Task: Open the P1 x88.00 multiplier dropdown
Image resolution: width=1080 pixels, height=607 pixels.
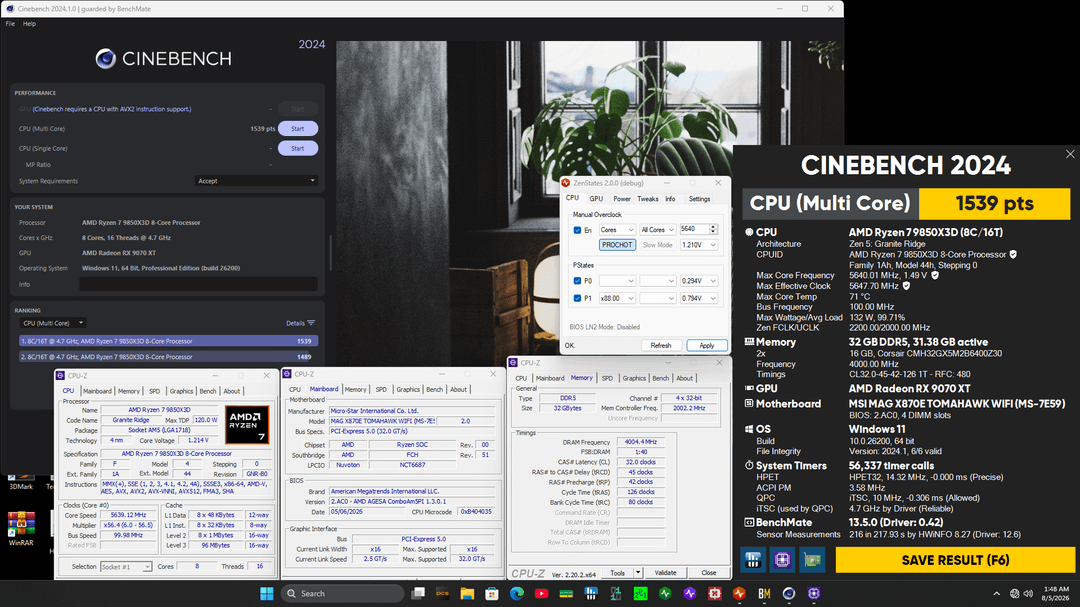Action: coord(616,298)
